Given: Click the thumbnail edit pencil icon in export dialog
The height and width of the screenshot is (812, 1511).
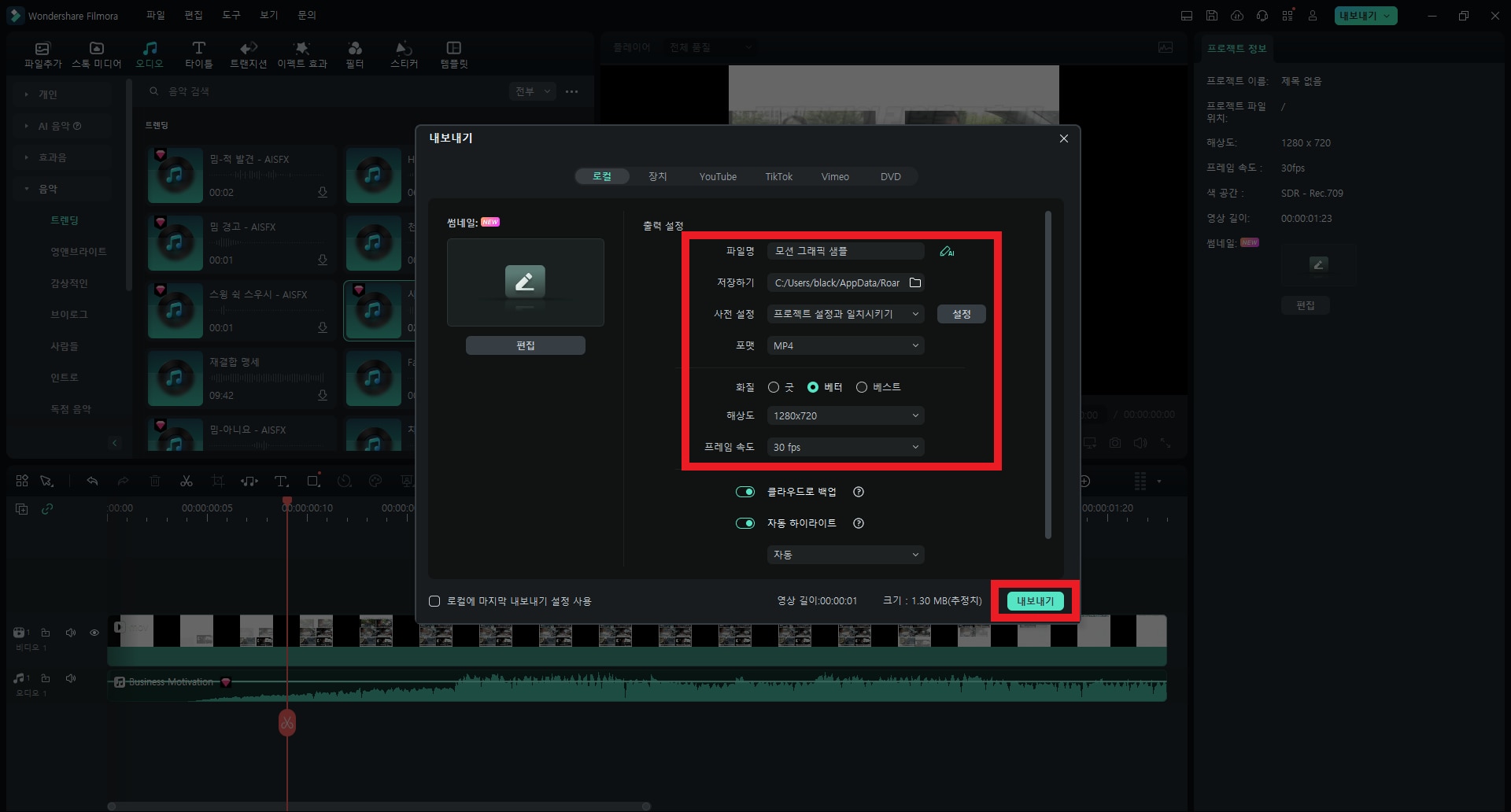Looking at the screenshot, I should [x=525, y=281].
